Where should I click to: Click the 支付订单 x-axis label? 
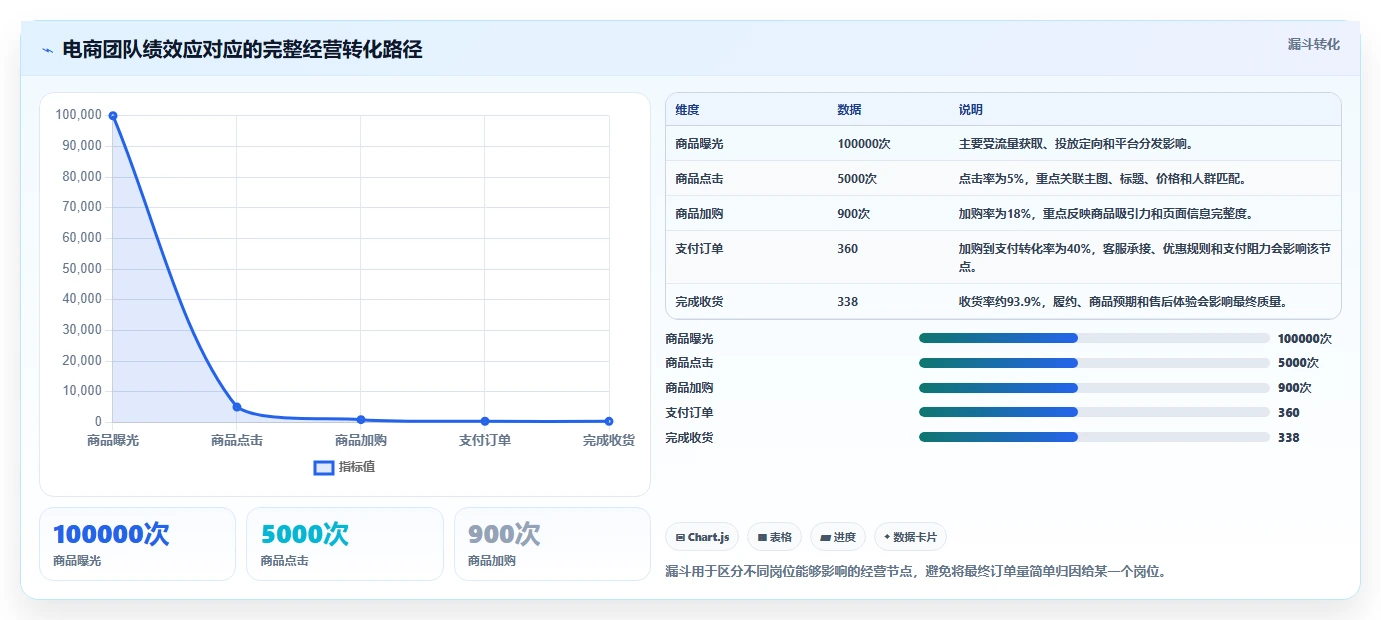click(x=485, y=440)
